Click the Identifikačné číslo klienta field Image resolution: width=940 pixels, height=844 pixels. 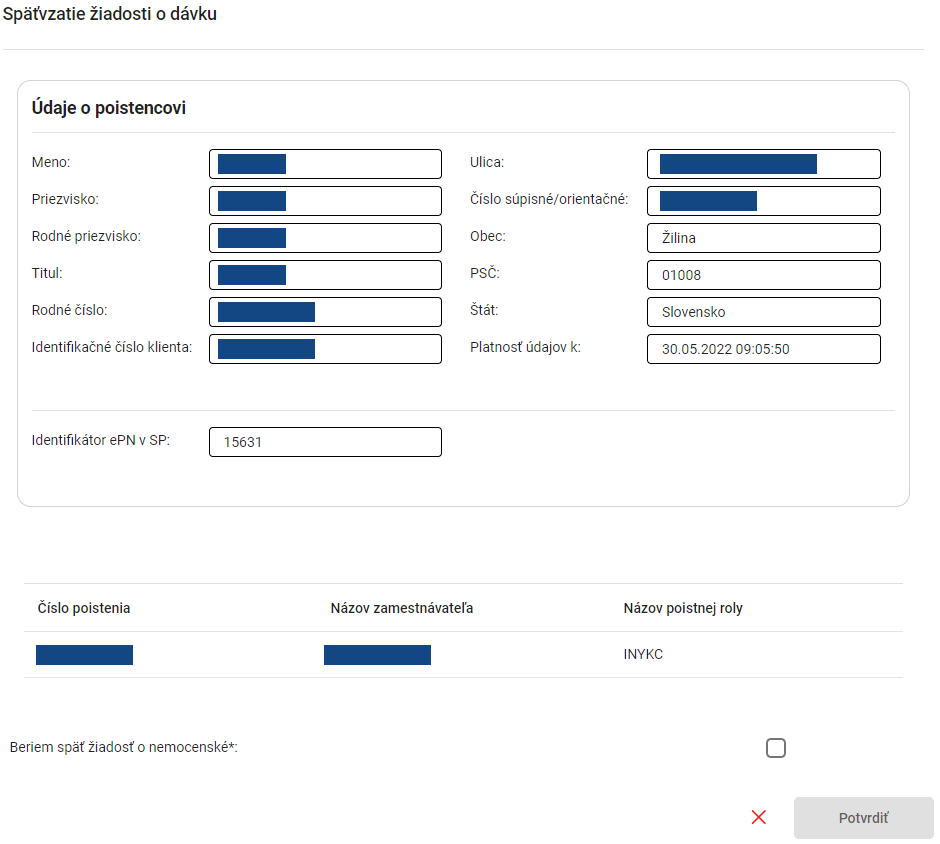coord(326,349)
